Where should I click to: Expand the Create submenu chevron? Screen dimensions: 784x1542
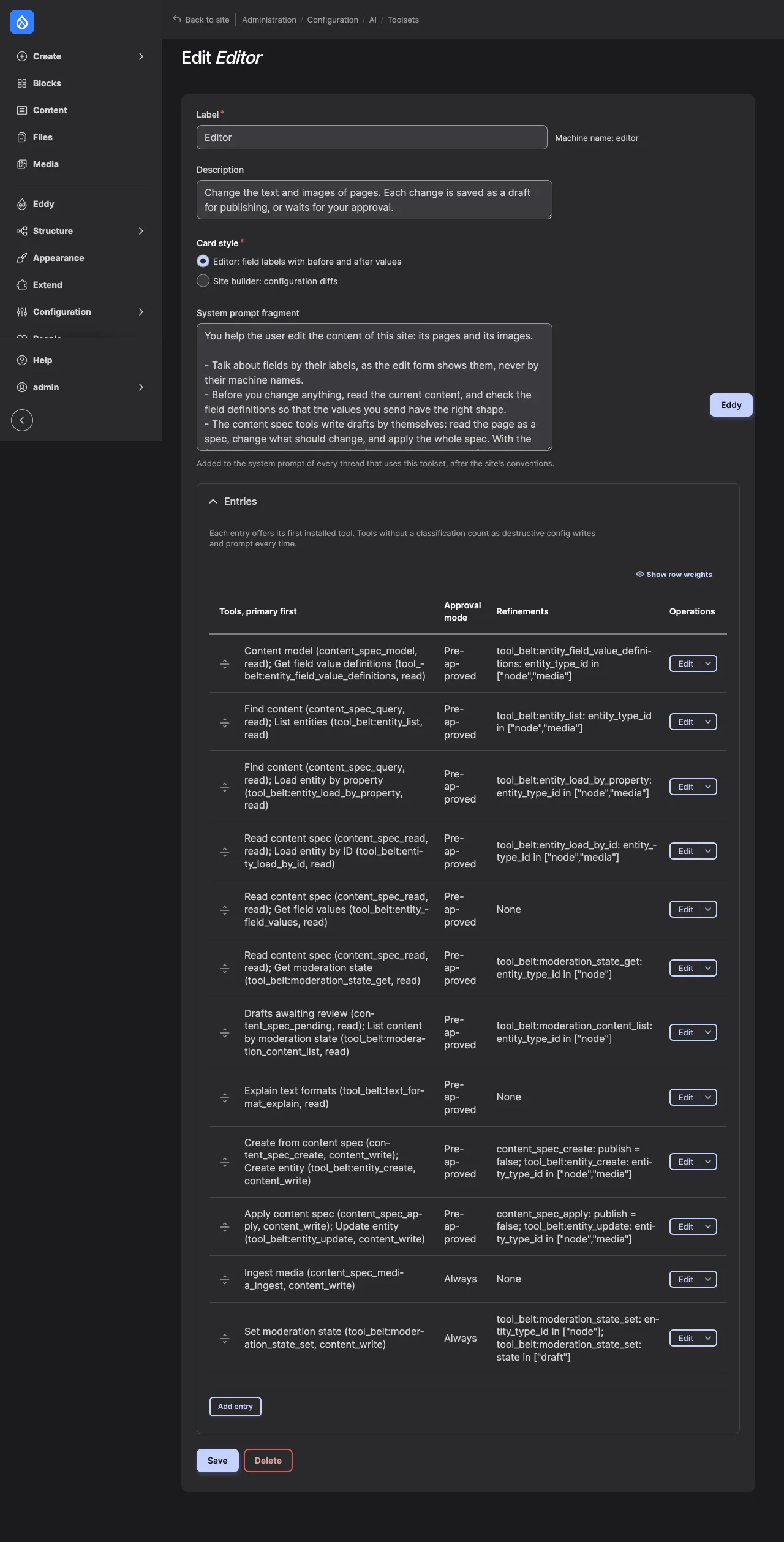(141, 56)
